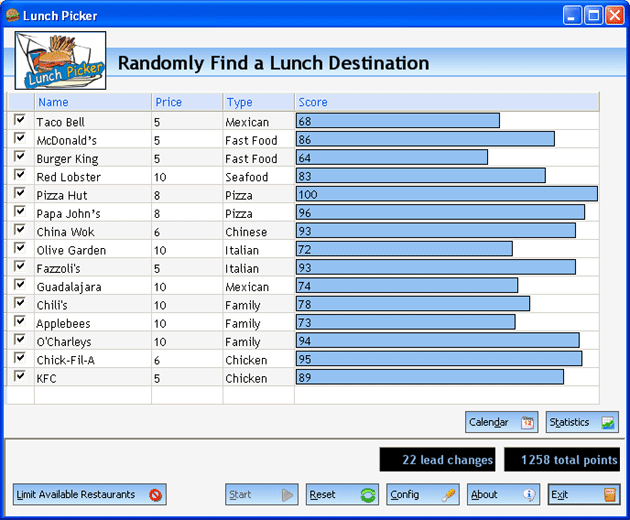The height and width of the screenshot is (520, 630).
Task: Click the green refresh arrows icon
Action: click(x=368, y=495)
